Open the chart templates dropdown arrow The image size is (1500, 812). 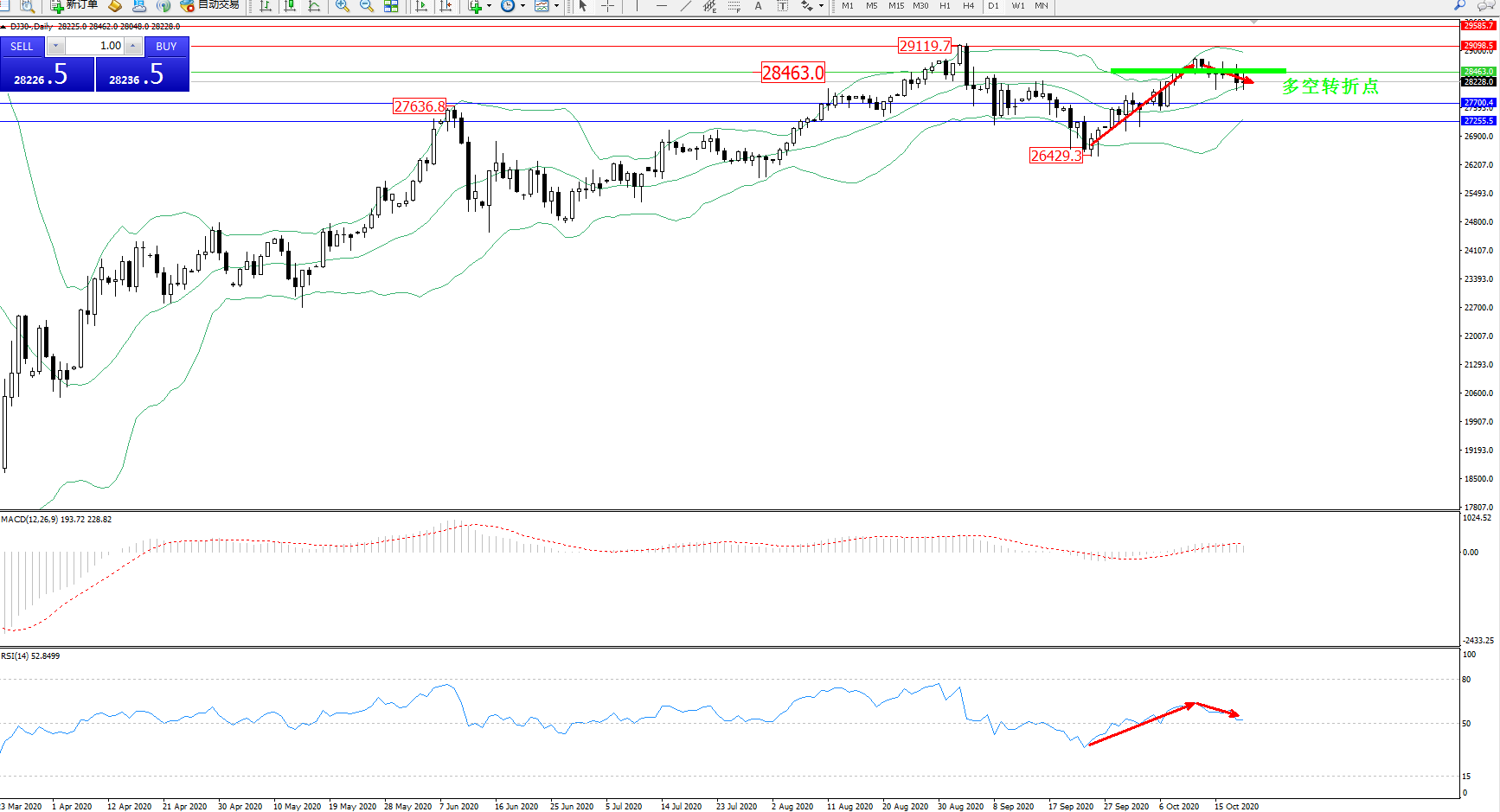pos(556,6)
